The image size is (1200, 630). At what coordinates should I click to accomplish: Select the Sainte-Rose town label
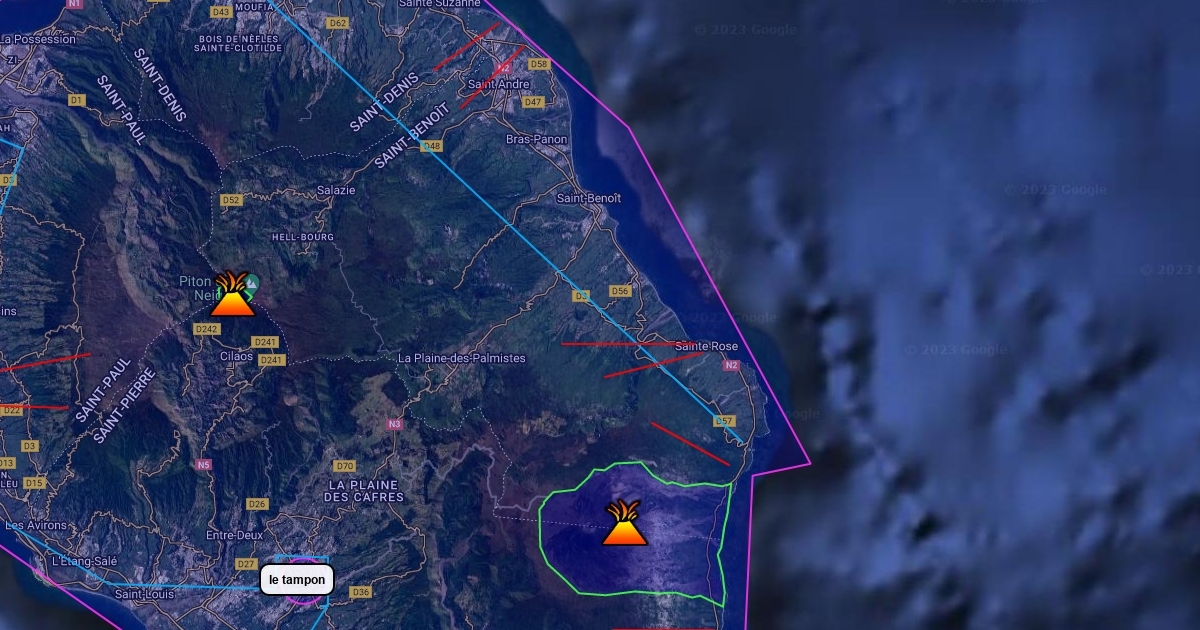click(706, 346)
